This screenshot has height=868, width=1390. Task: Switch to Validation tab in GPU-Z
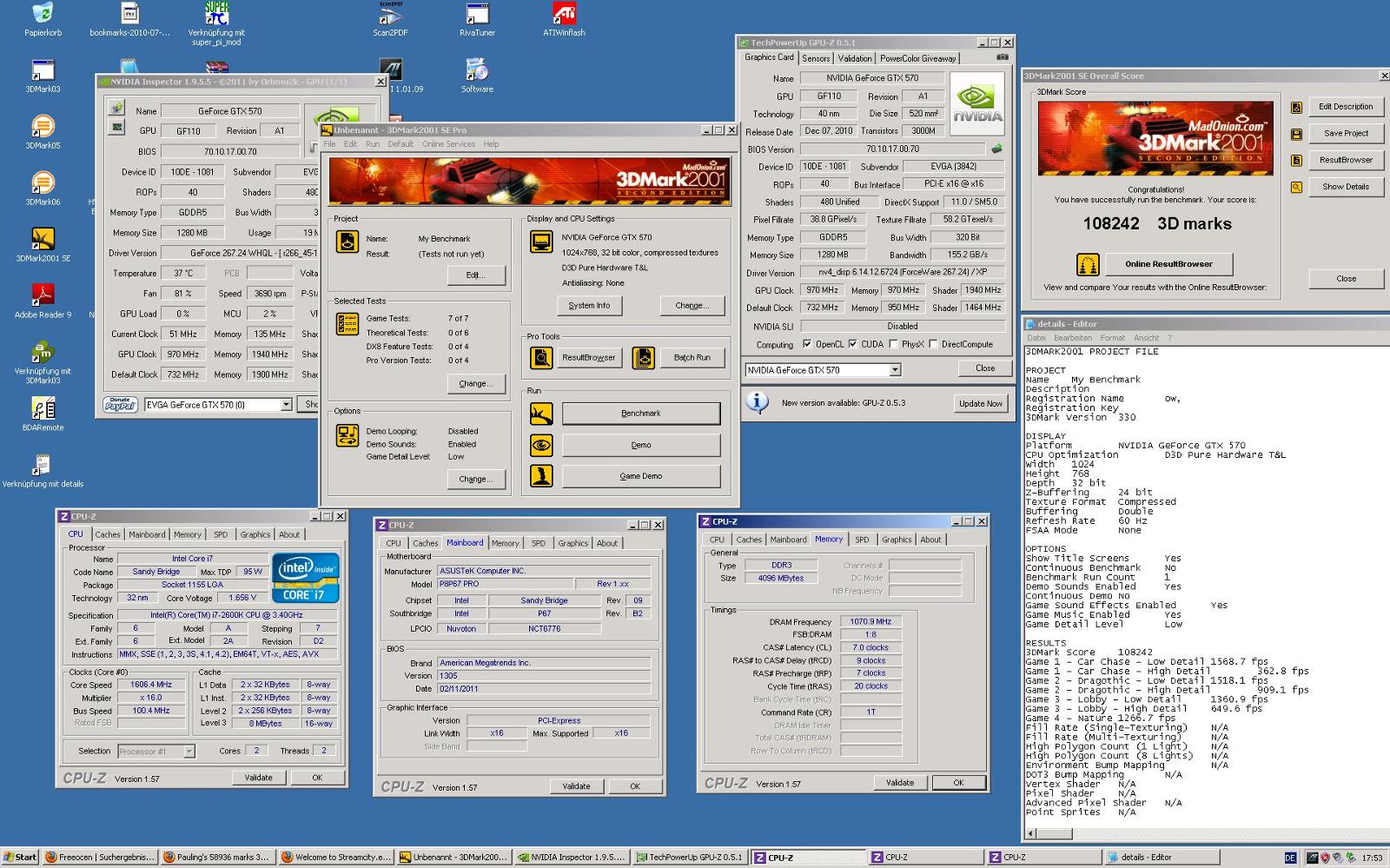coord(855,58)
